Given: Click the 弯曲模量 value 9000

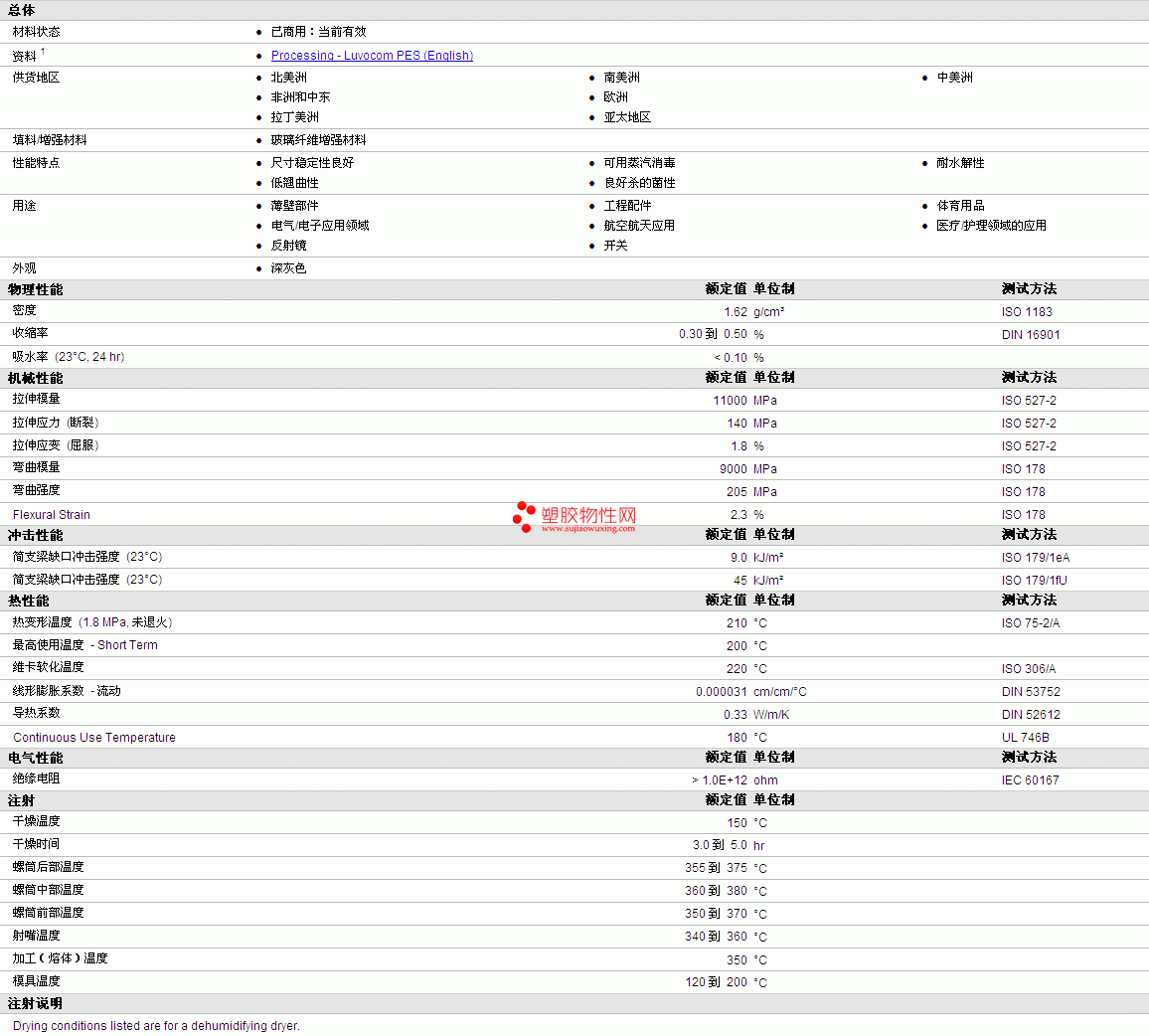Looking at the screenshot, I should [733, 468].
